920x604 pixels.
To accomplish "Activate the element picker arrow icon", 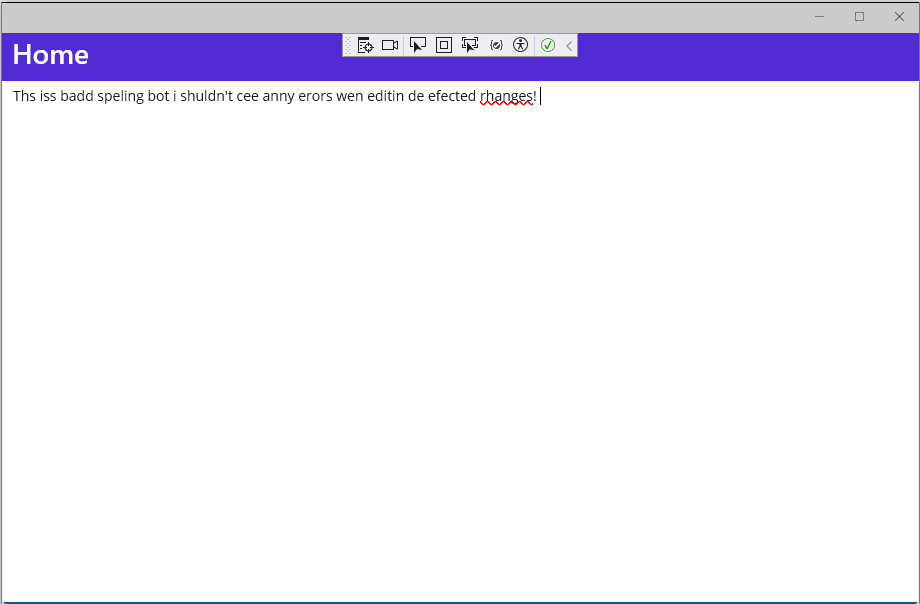I will (x=418, y=45).
